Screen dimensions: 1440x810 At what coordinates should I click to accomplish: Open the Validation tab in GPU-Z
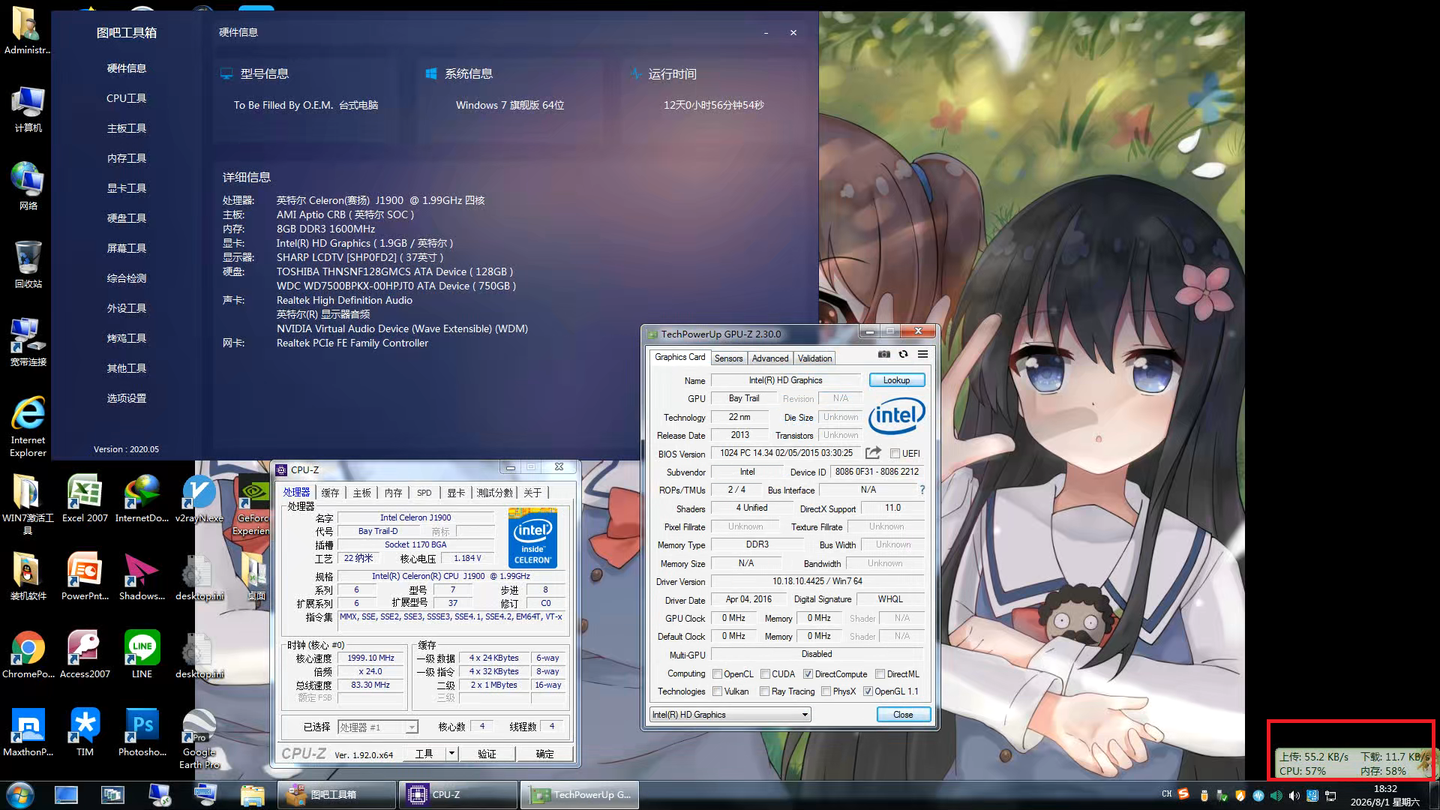click(815, 358)
